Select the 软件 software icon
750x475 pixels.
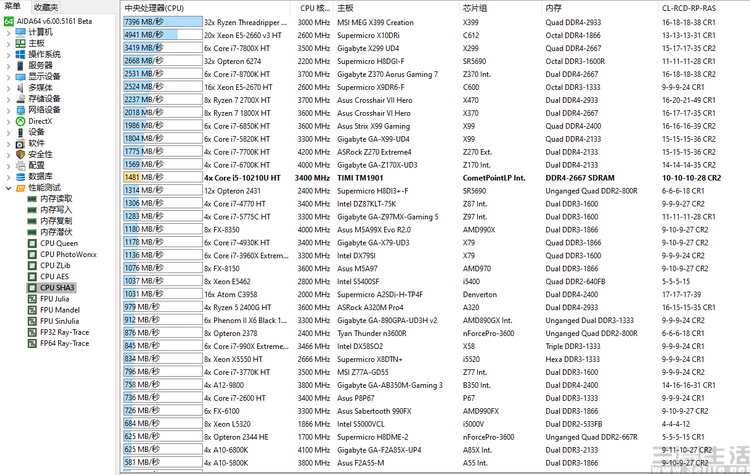[21, 143]
